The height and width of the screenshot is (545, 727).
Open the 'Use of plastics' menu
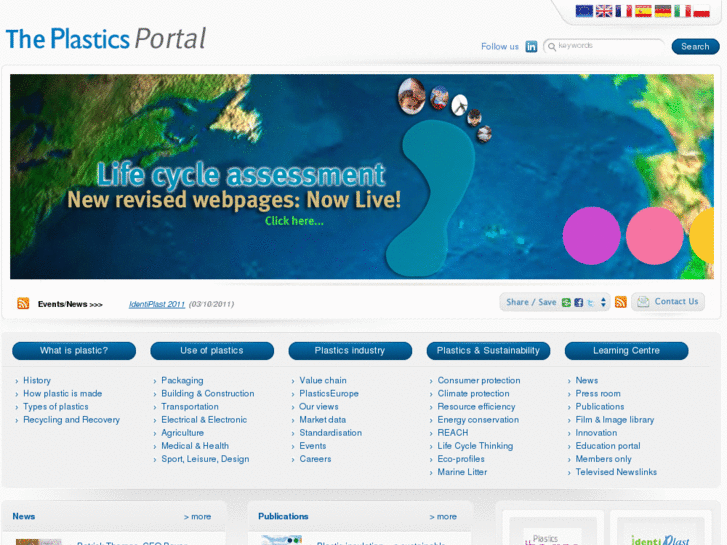[x=212, y=351]
